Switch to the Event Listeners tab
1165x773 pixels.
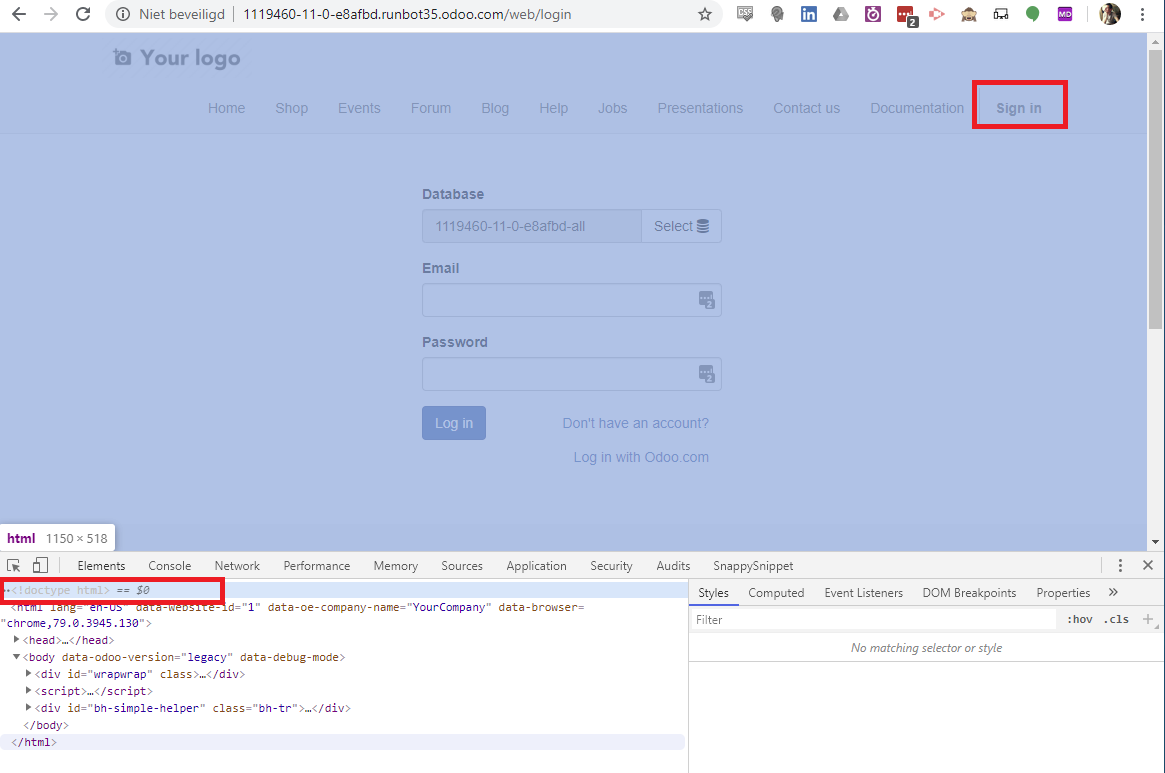point(863,592)
